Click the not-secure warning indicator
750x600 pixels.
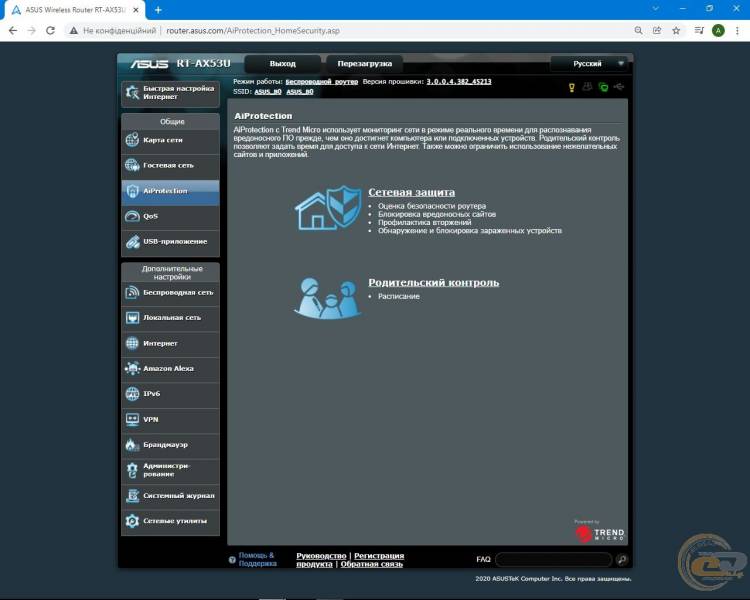point(113,31)
